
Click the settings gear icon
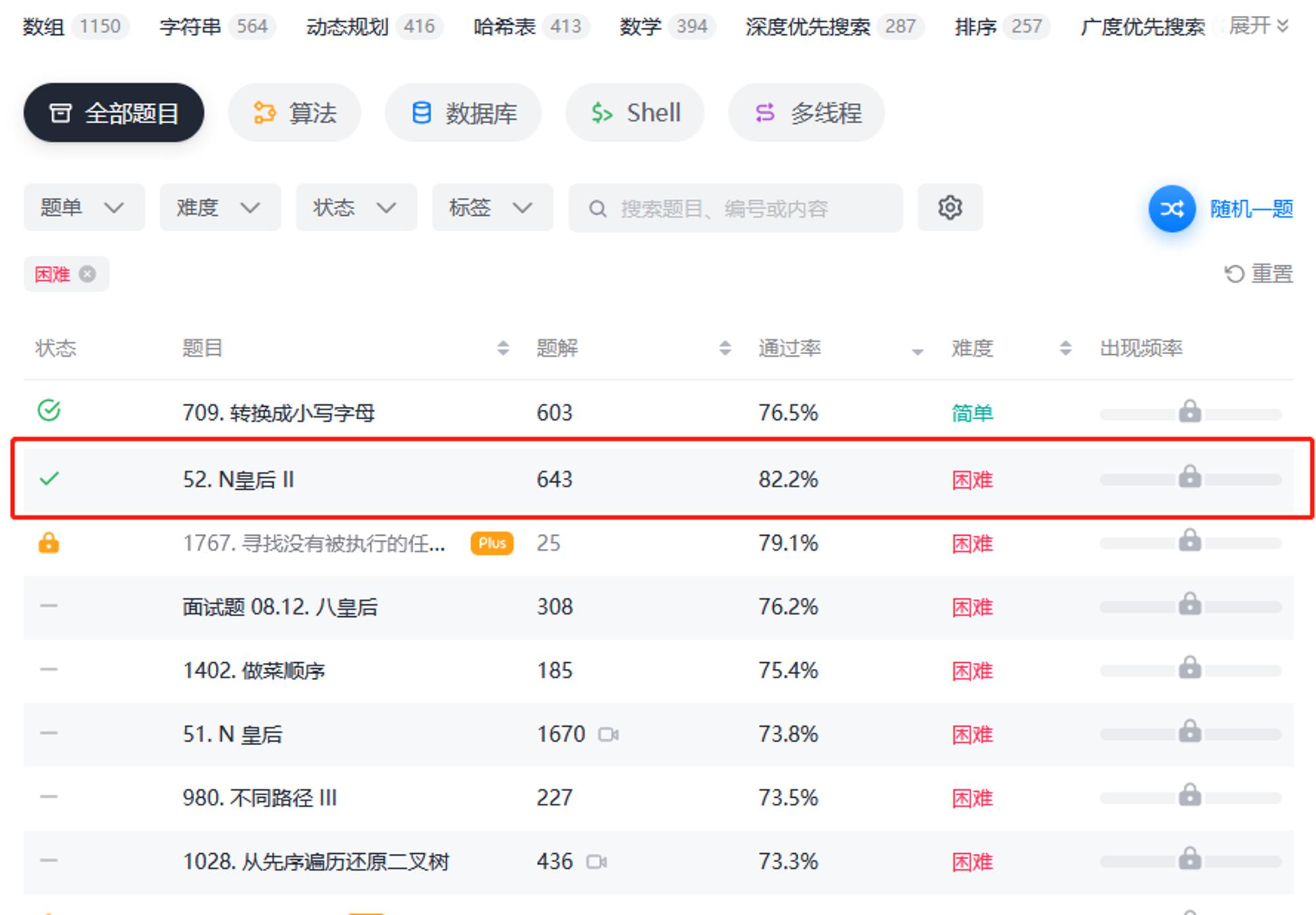click(949, 208)
